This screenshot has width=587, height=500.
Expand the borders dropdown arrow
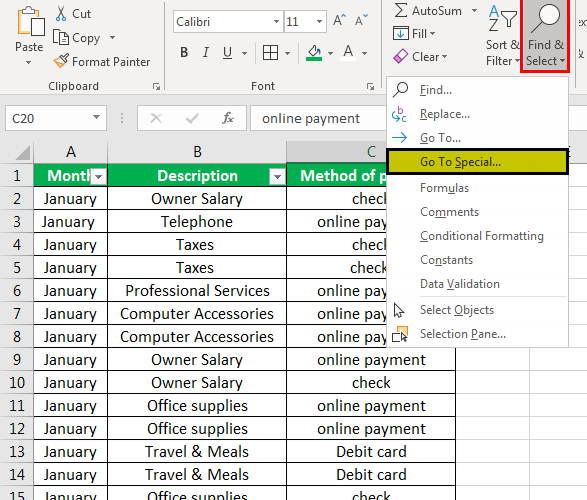(288, 53)
